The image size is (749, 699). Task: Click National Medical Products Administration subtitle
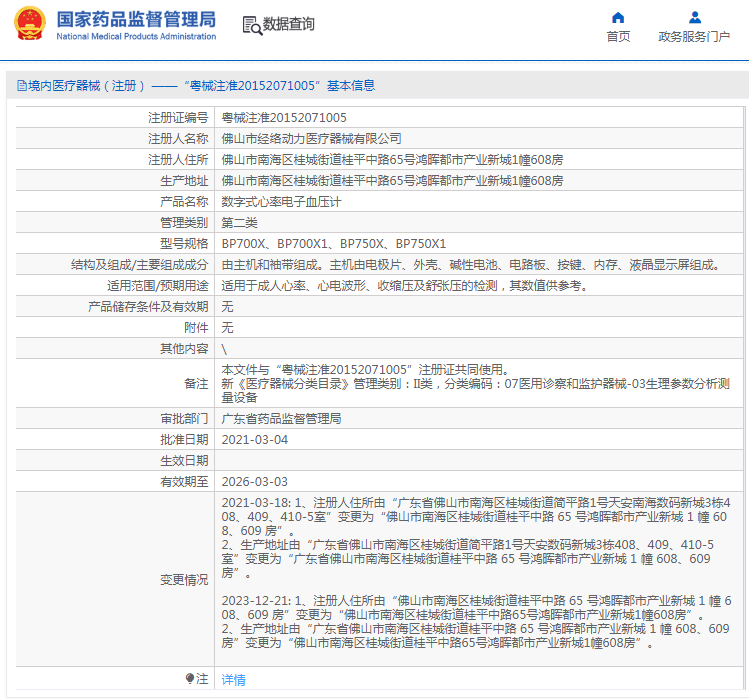[x=136, y=36]
